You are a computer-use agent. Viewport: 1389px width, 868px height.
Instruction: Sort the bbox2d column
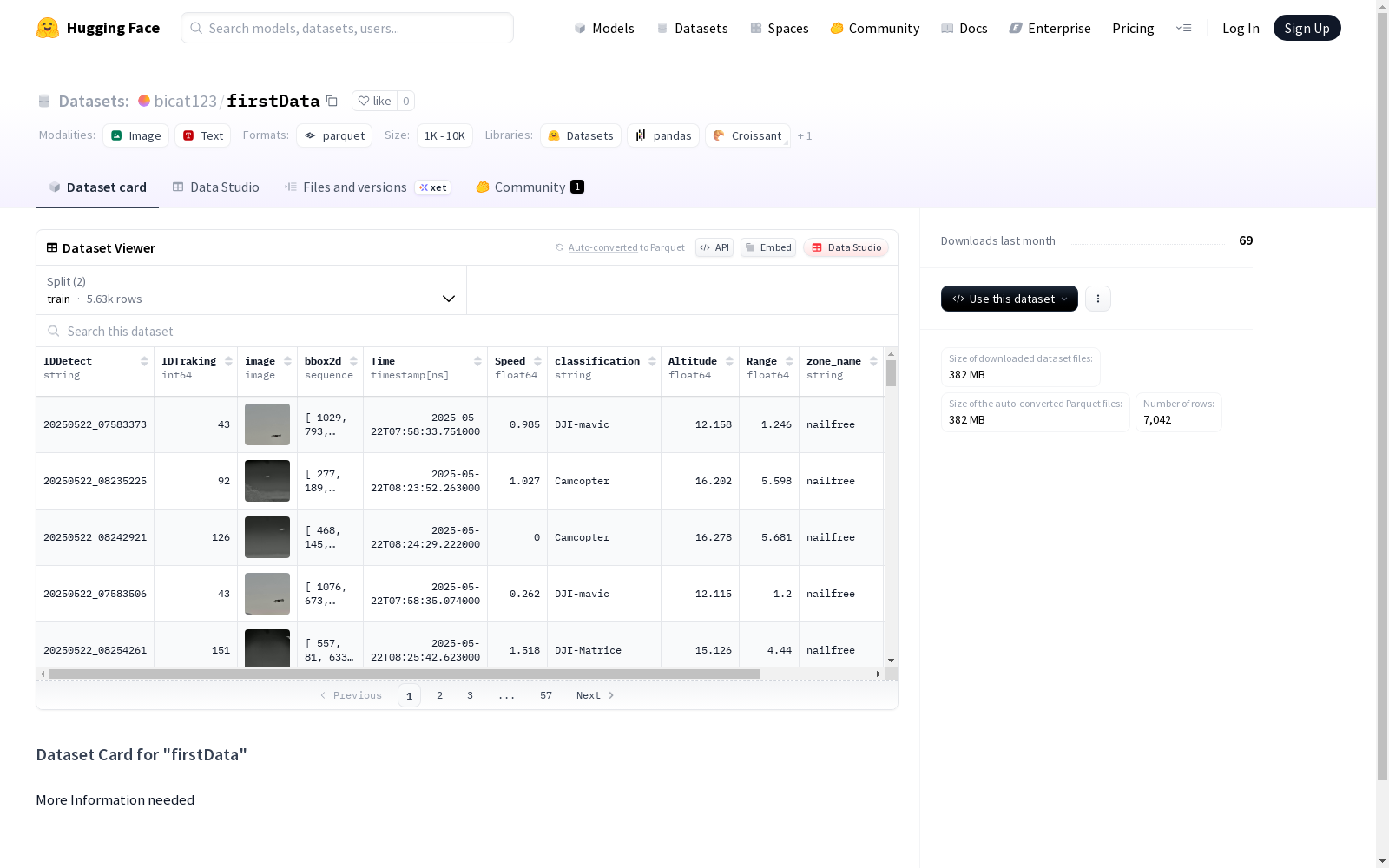[353, 361]
